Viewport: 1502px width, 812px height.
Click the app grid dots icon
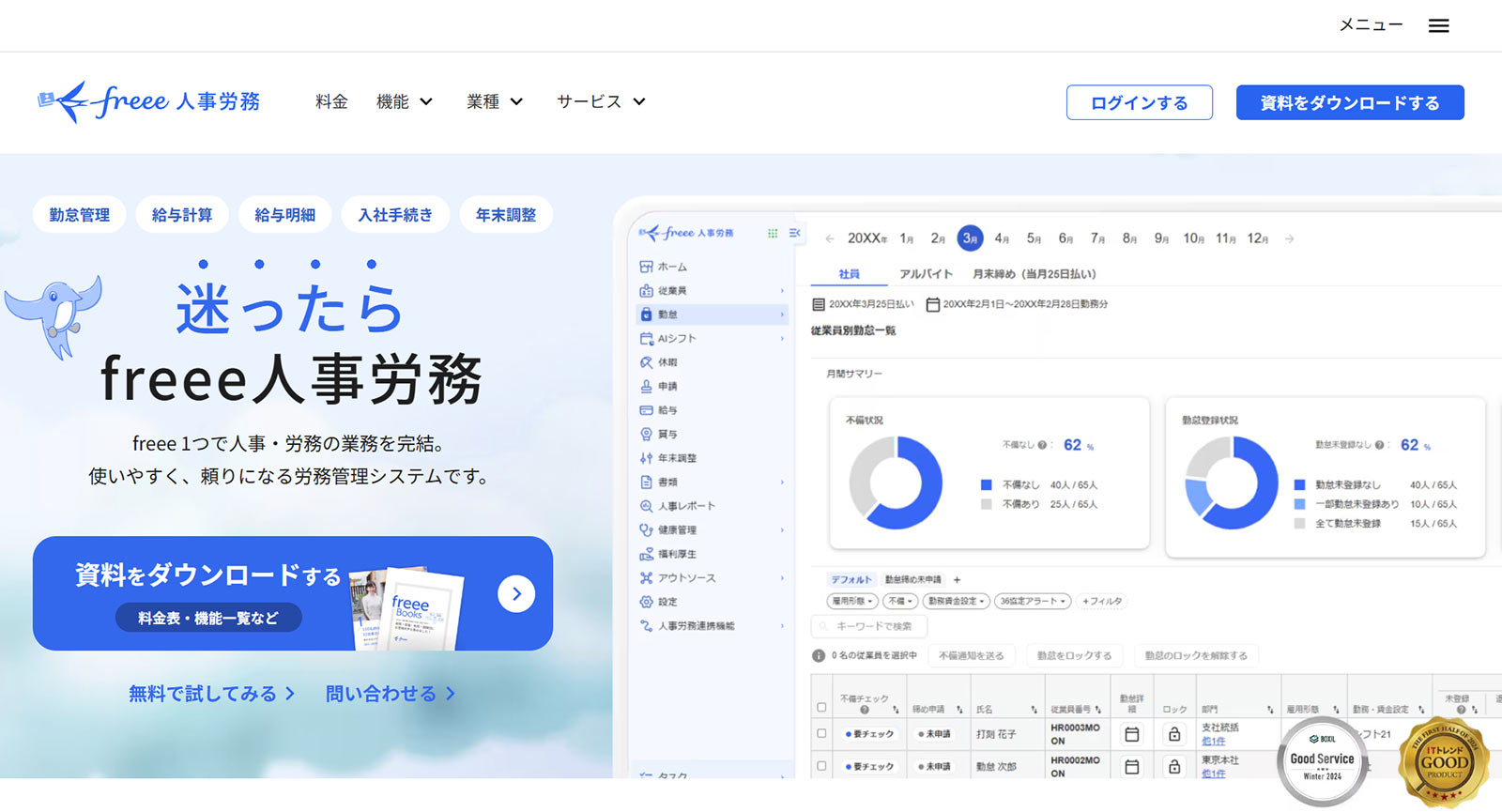tap(773, 233)
